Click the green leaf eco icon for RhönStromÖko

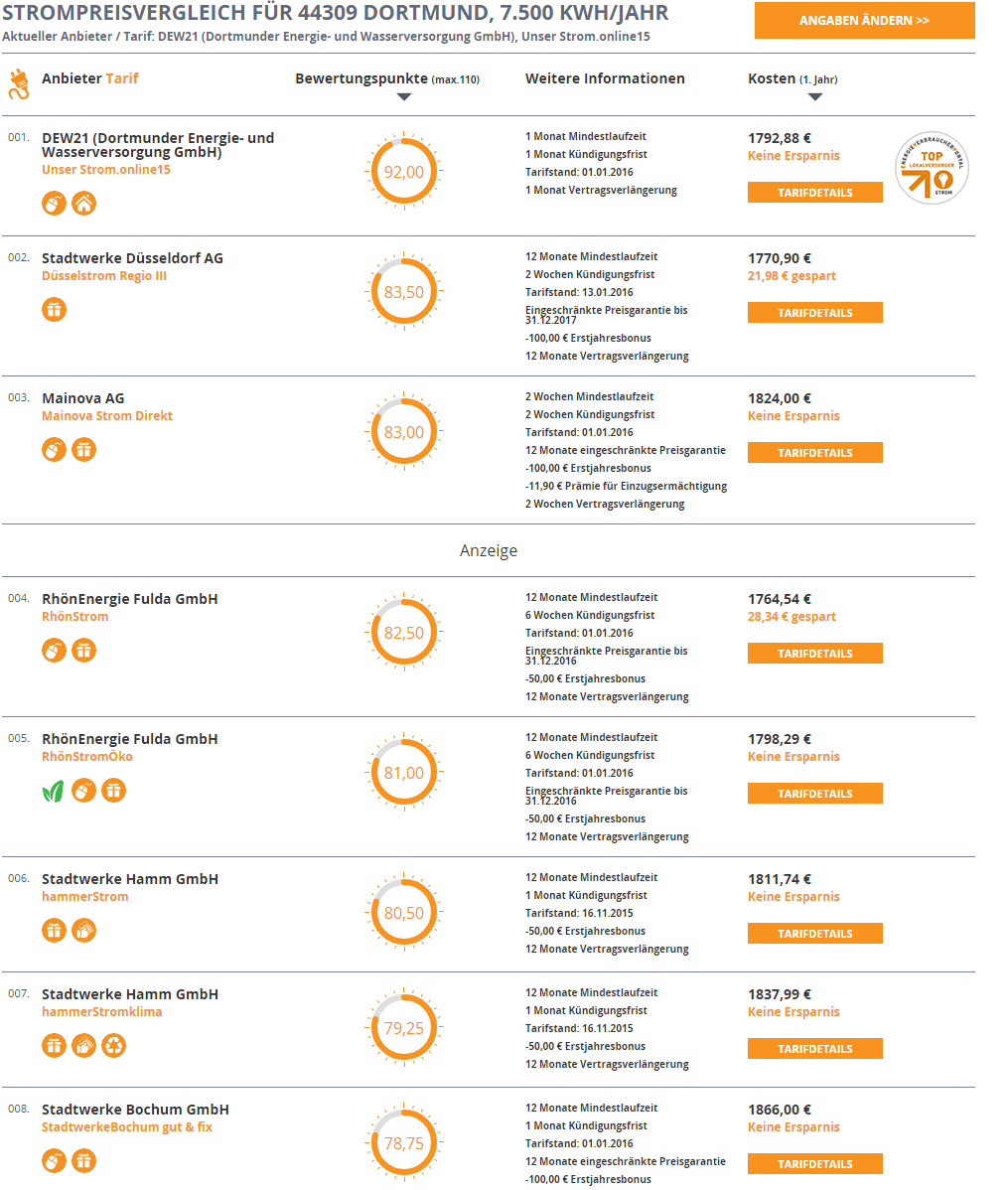pyautogui.click(x=54, y=791)
